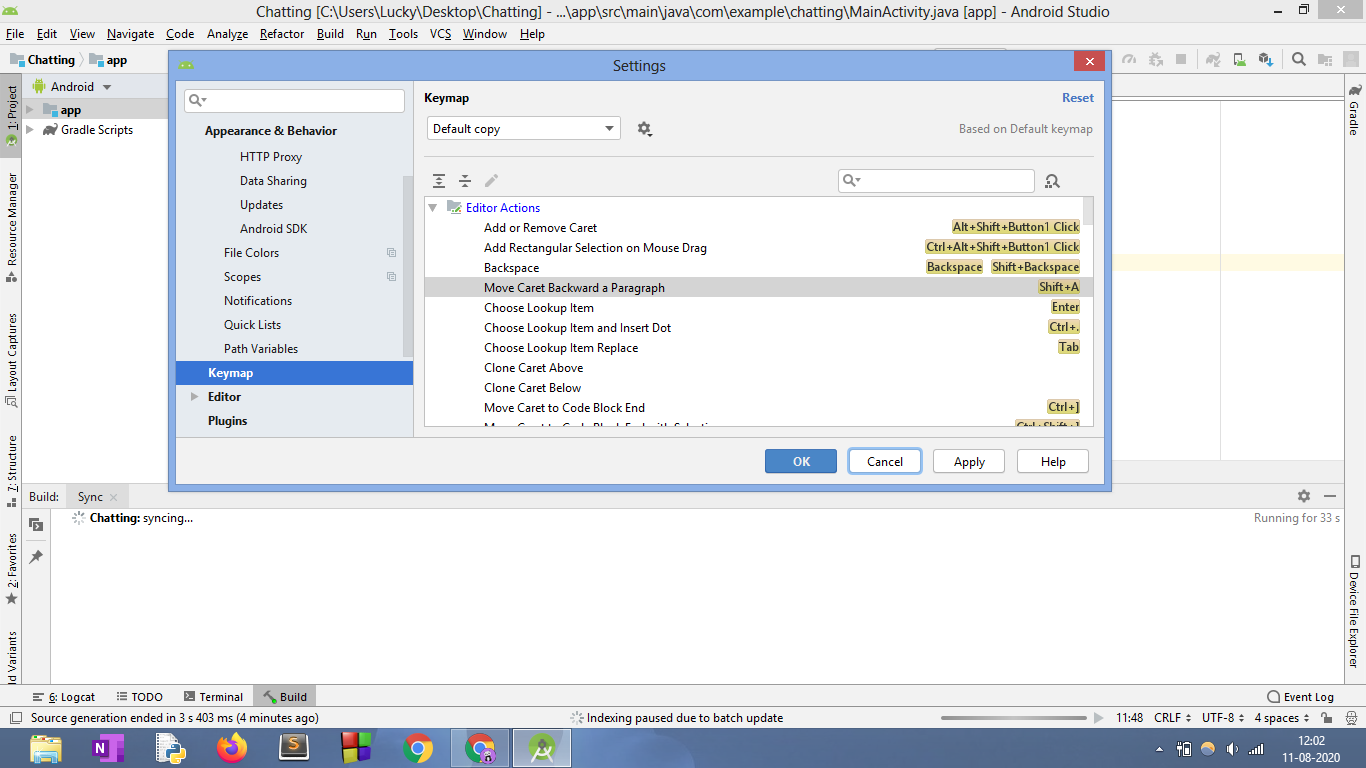Open the 4 spaces indent selector
1366x768 pixels.
click(x=1283, y=718)
